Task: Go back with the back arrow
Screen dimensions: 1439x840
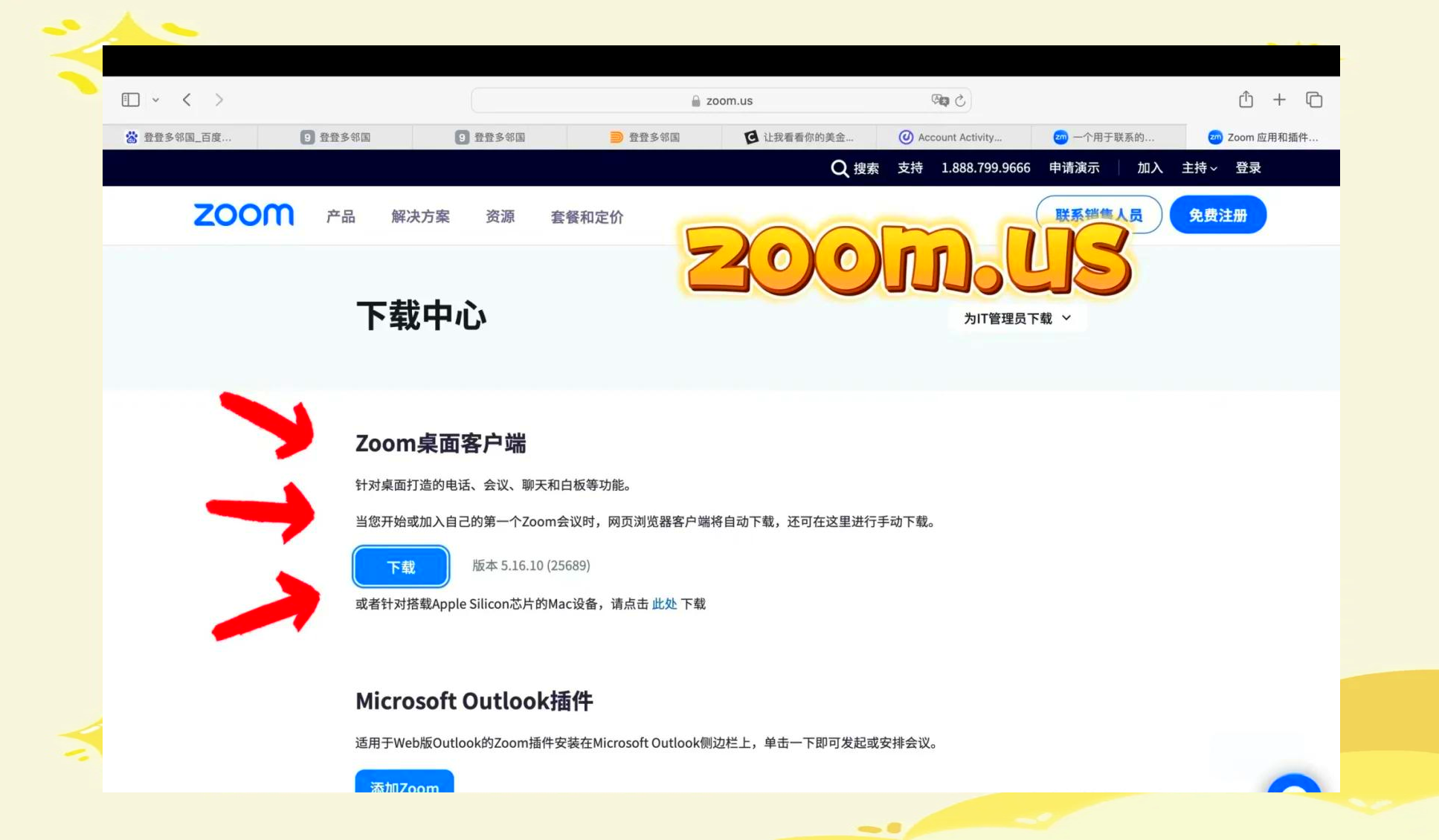Action: (x=187, y=100)
